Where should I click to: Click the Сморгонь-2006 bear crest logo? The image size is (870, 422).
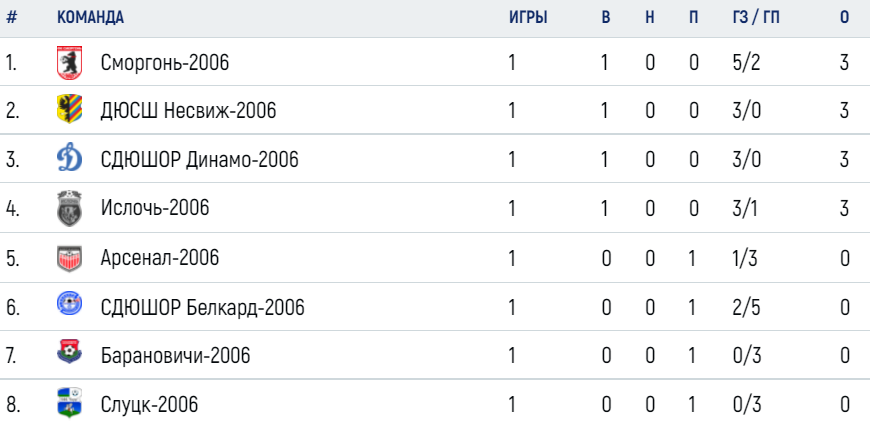click(69, 63)
